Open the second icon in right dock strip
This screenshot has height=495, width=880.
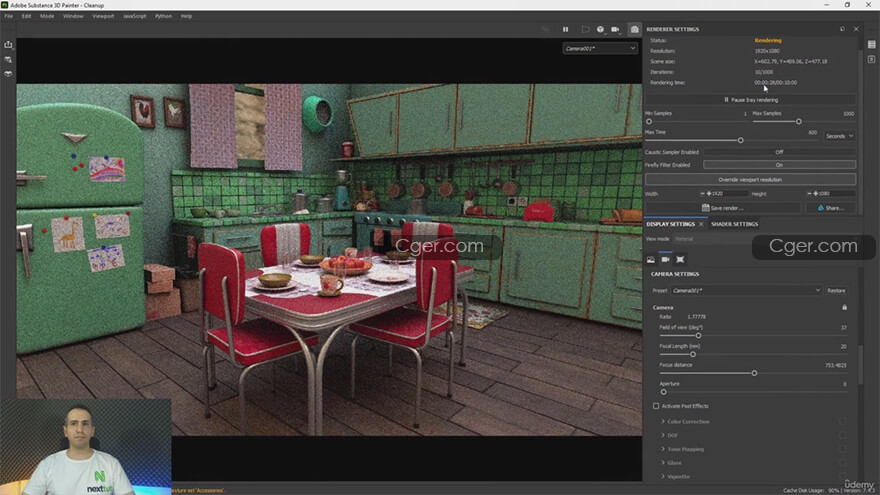(x=872, y=59)
